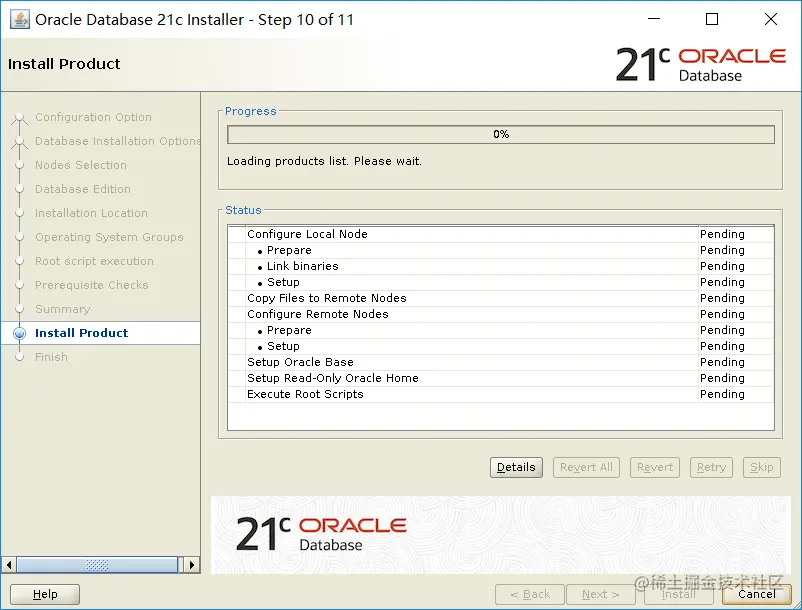Click the Next button
802x610 pixels.
pyautogui.click(x=600, y=594)
